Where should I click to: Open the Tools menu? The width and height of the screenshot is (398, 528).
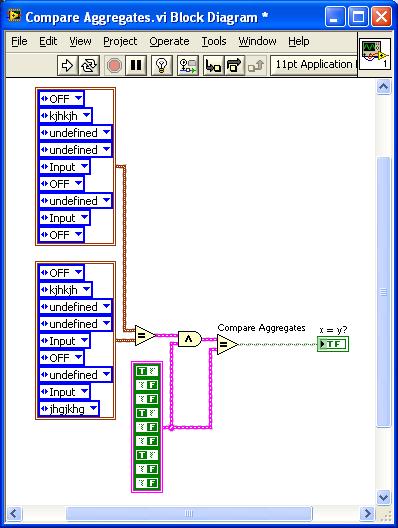tap(214, 41)
